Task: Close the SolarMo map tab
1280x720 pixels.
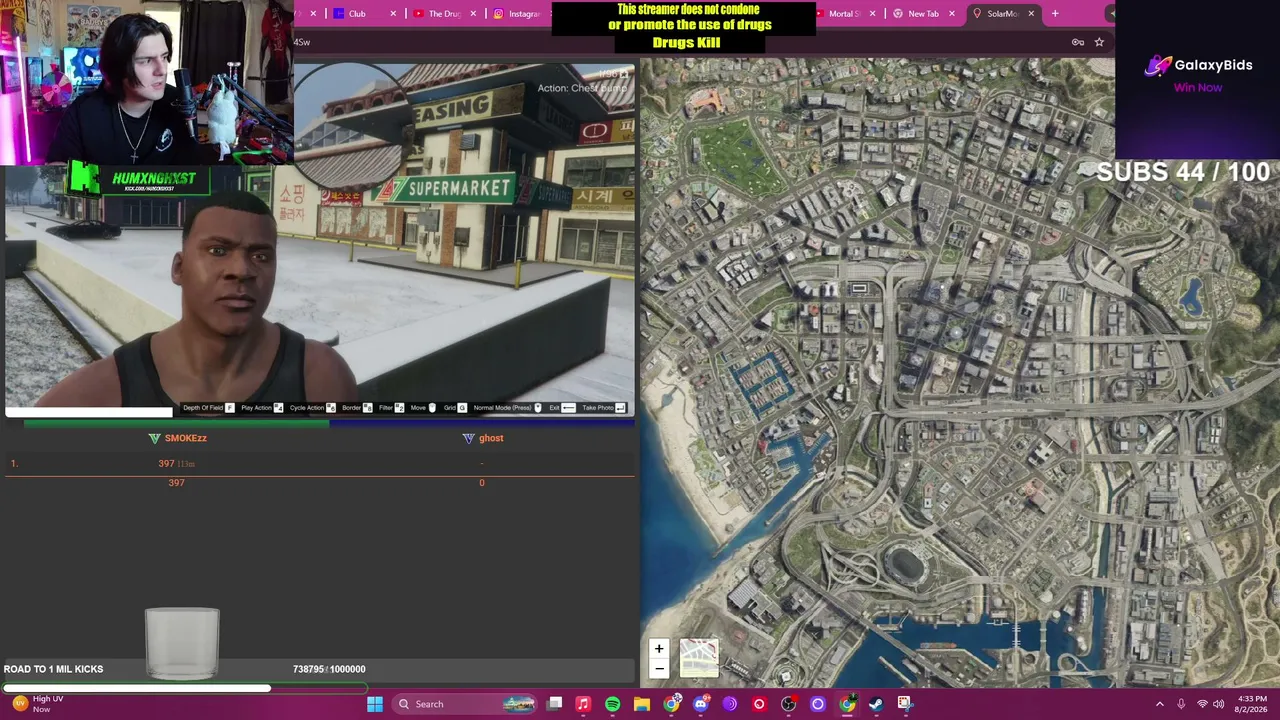Action: (1031, 14)
